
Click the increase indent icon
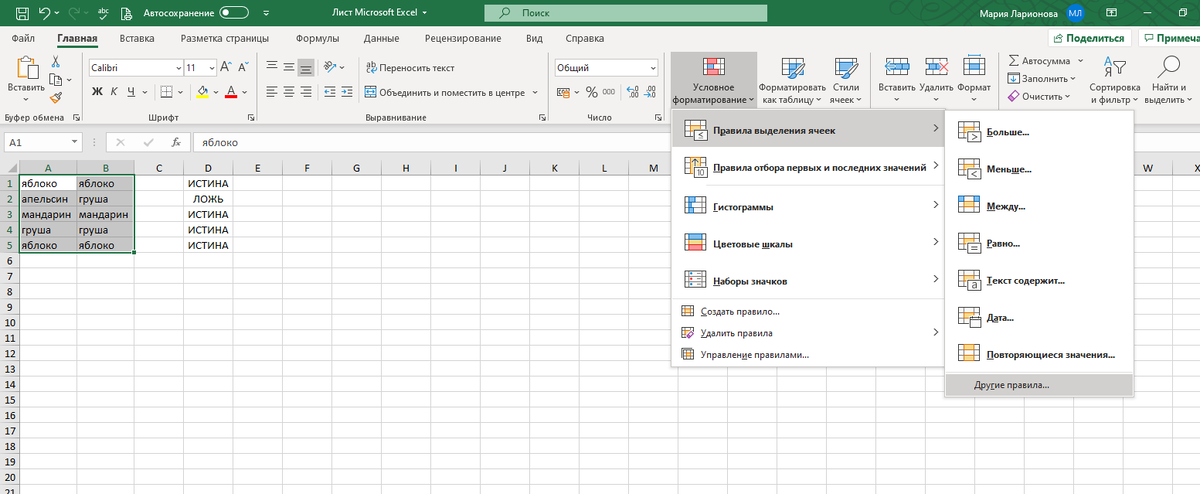(347, 92)
